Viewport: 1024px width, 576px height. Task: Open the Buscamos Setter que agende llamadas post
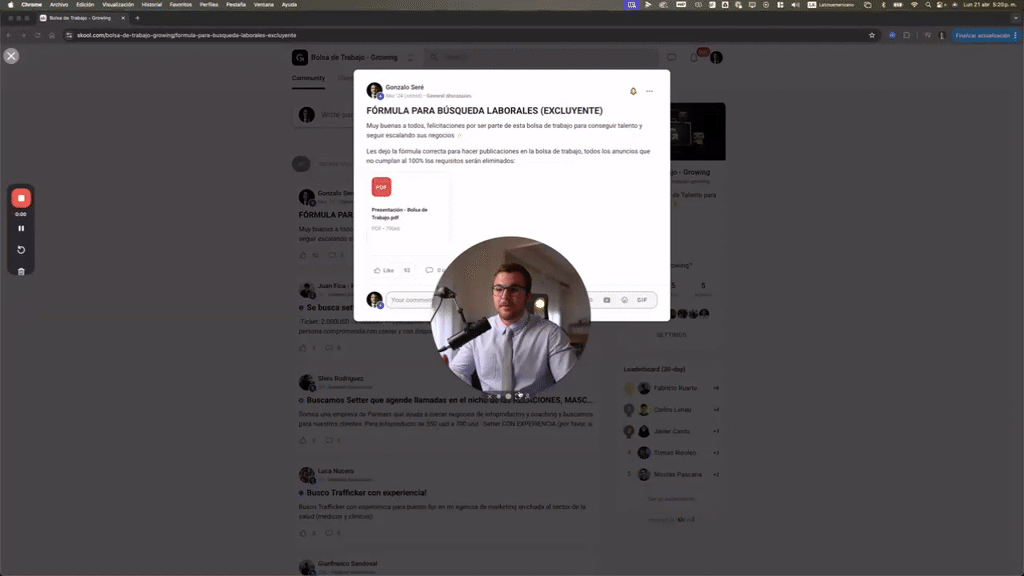coord(449,400)
